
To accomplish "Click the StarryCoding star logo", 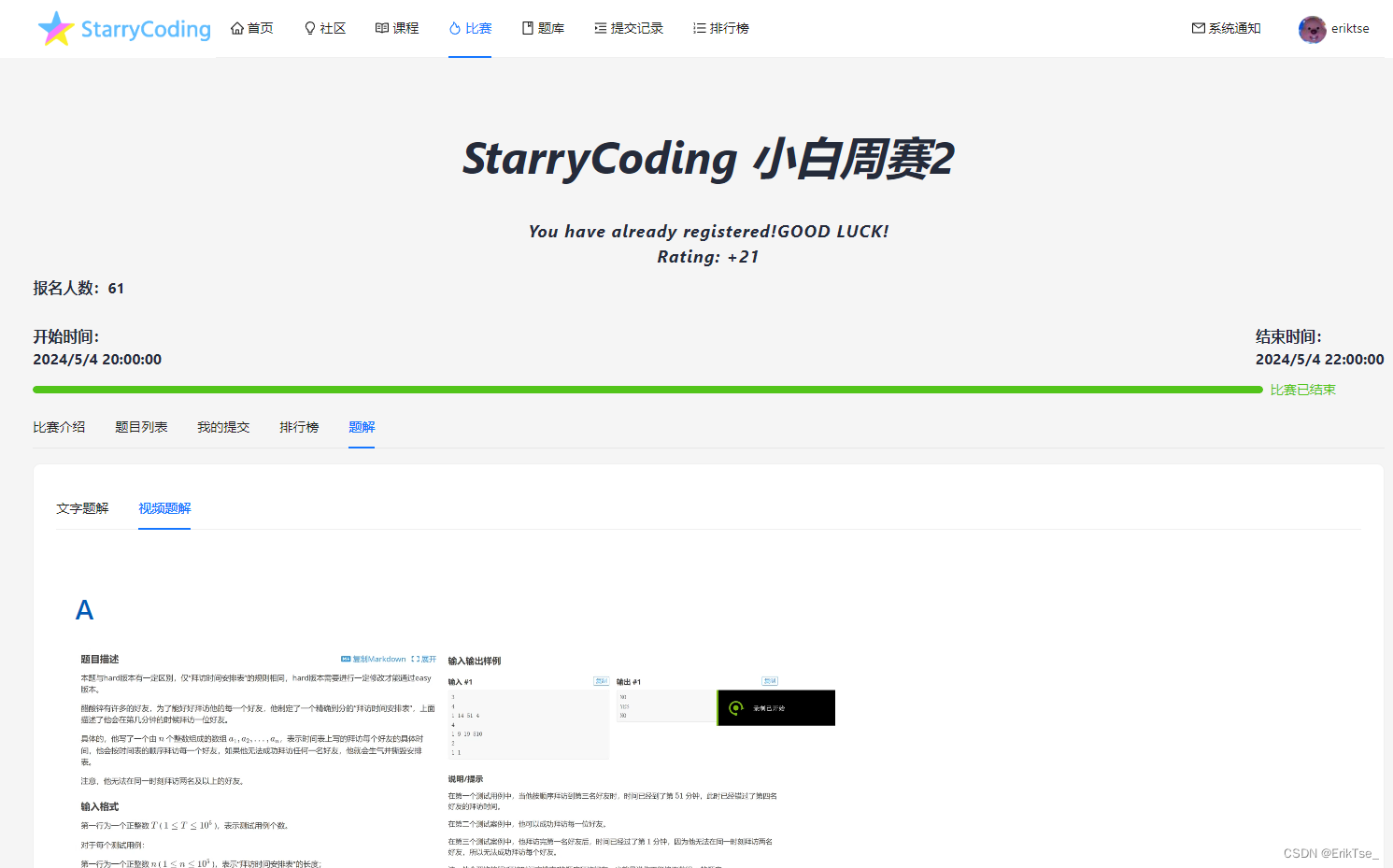I will coord(56,29).
